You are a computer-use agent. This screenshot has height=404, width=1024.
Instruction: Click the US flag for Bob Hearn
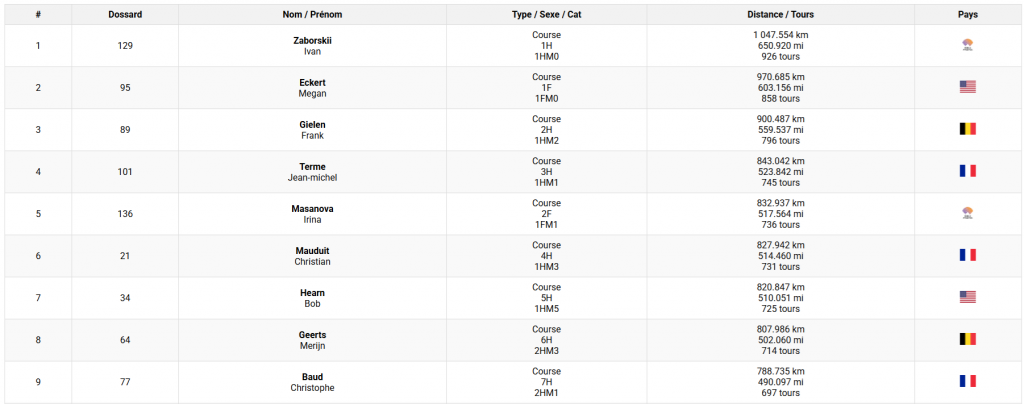coord(967,297)
